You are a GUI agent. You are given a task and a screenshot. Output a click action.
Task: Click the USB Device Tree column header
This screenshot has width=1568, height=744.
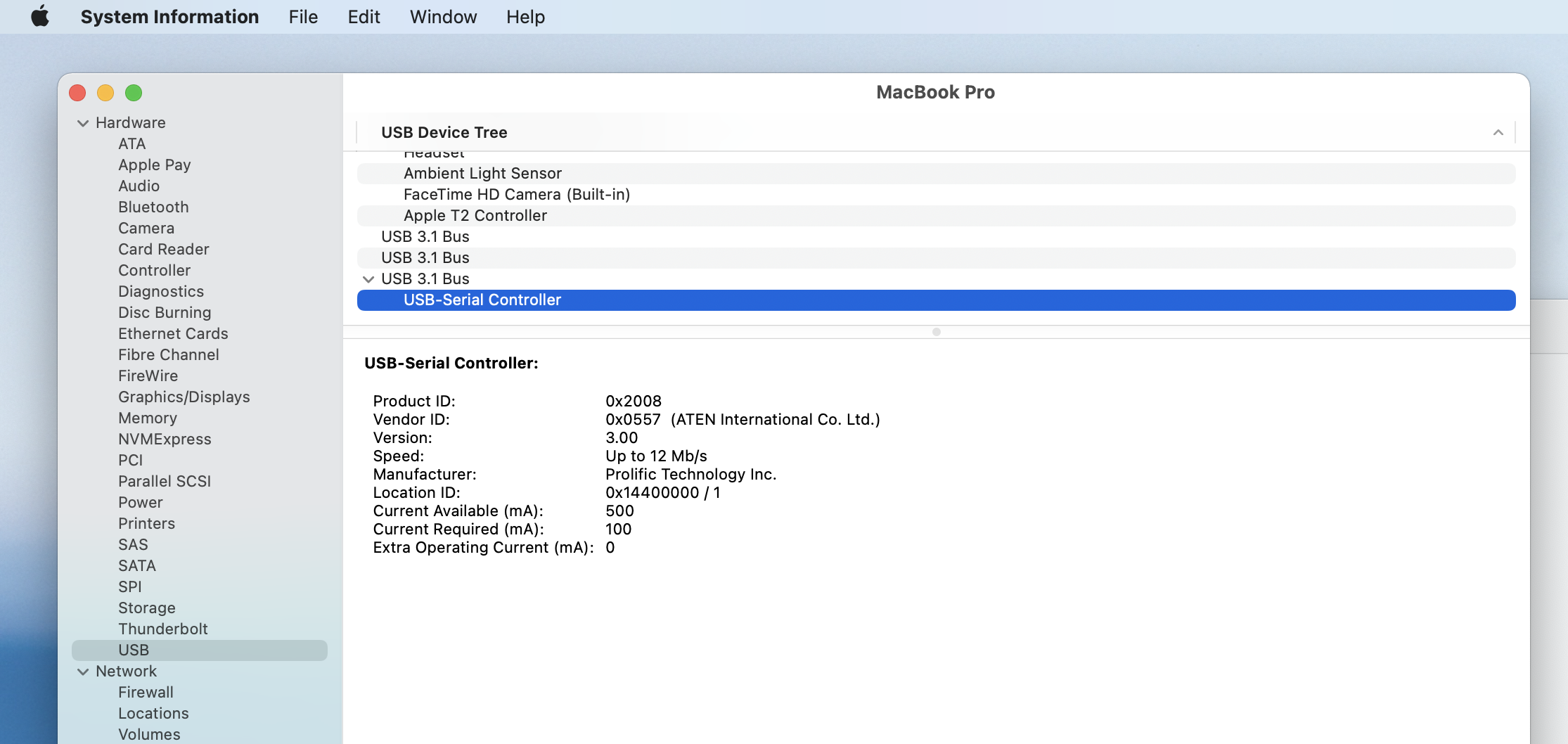(936, 132)
